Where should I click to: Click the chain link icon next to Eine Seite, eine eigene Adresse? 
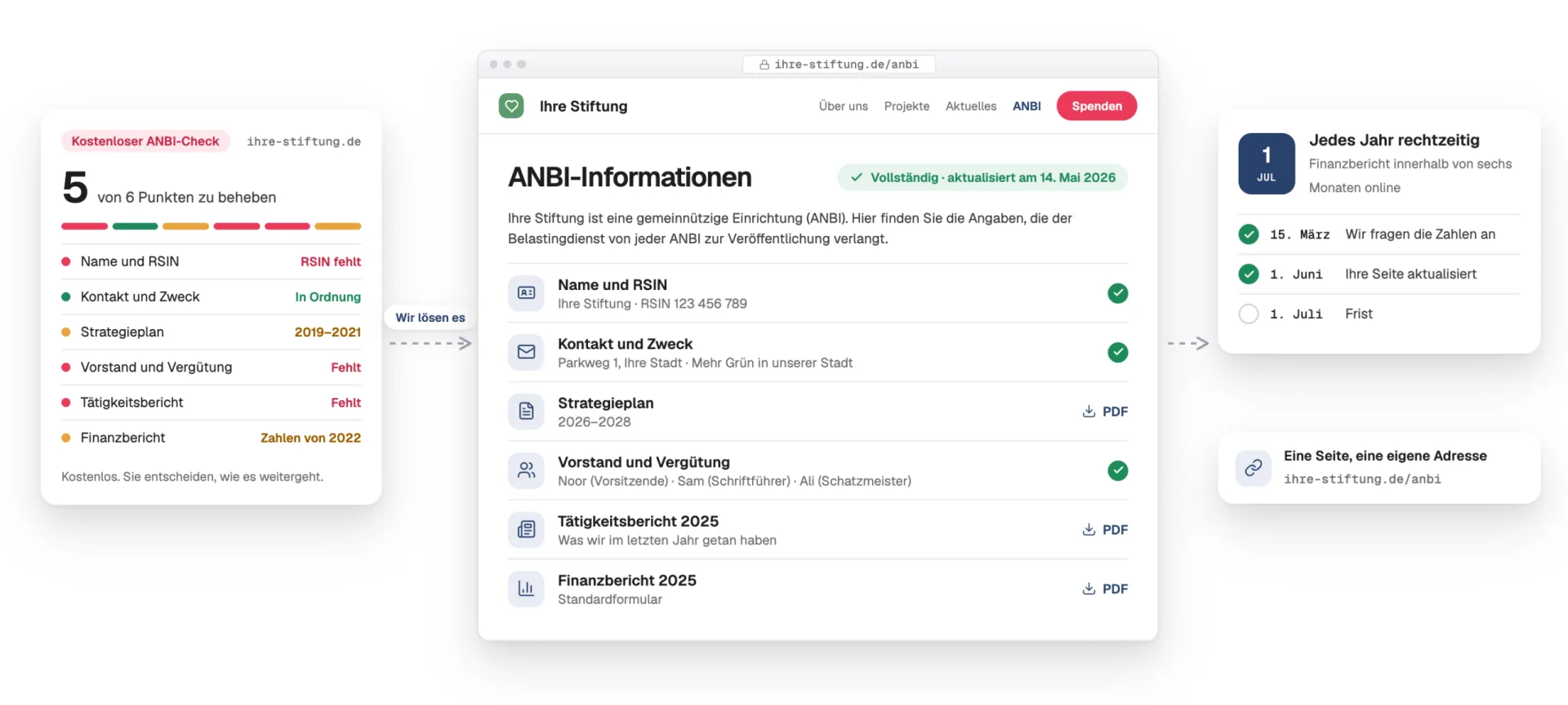[1254, 468]
